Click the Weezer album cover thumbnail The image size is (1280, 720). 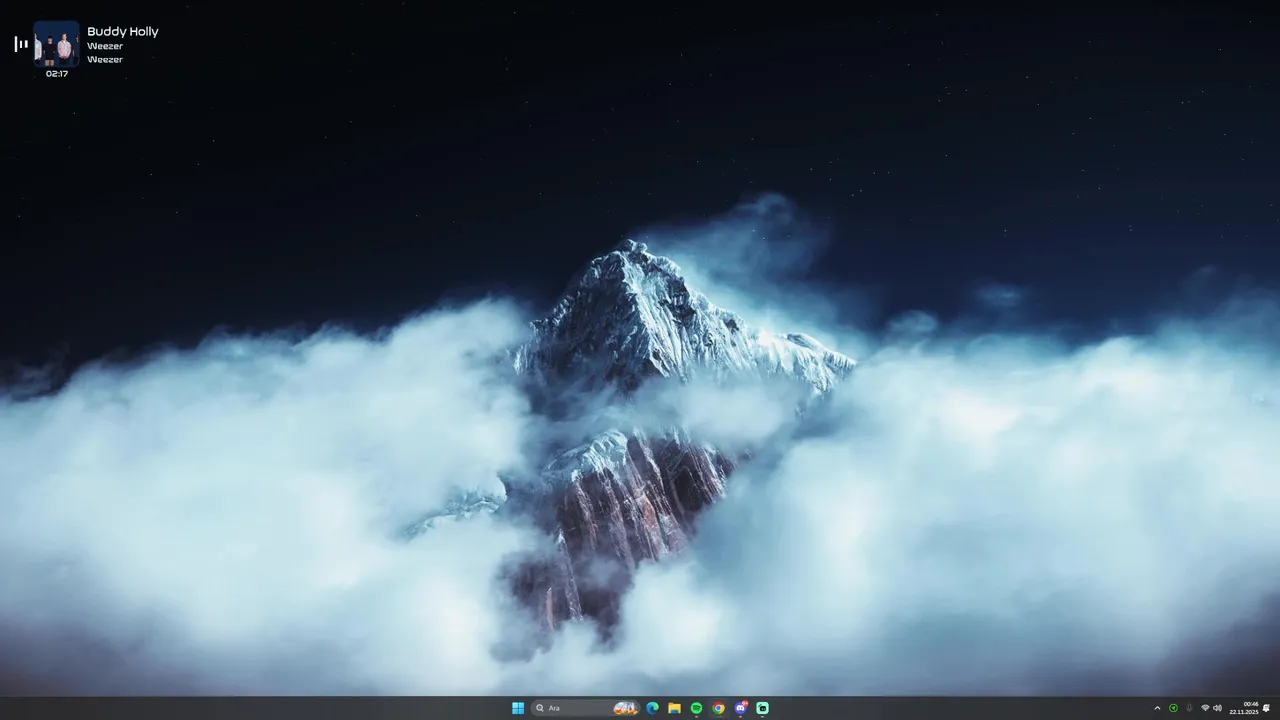pyautogui.click(x=57, y=44)
